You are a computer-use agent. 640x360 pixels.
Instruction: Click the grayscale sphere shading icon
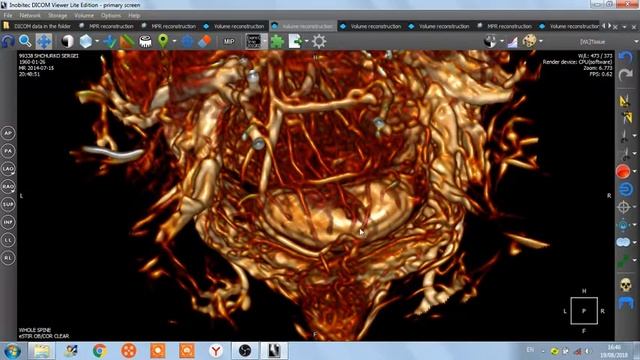(490, 41)
